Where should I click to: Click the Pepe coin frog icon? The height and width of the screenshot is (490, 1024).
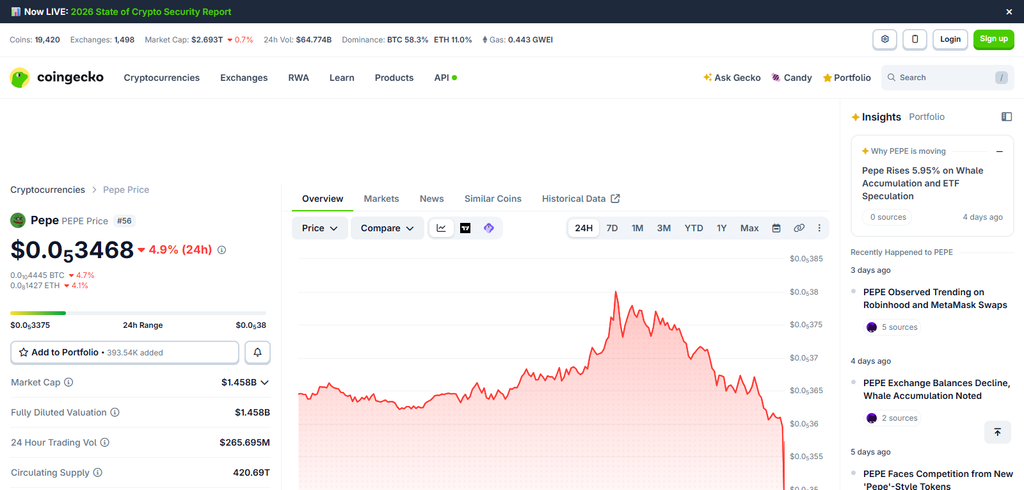pos(18,220)
